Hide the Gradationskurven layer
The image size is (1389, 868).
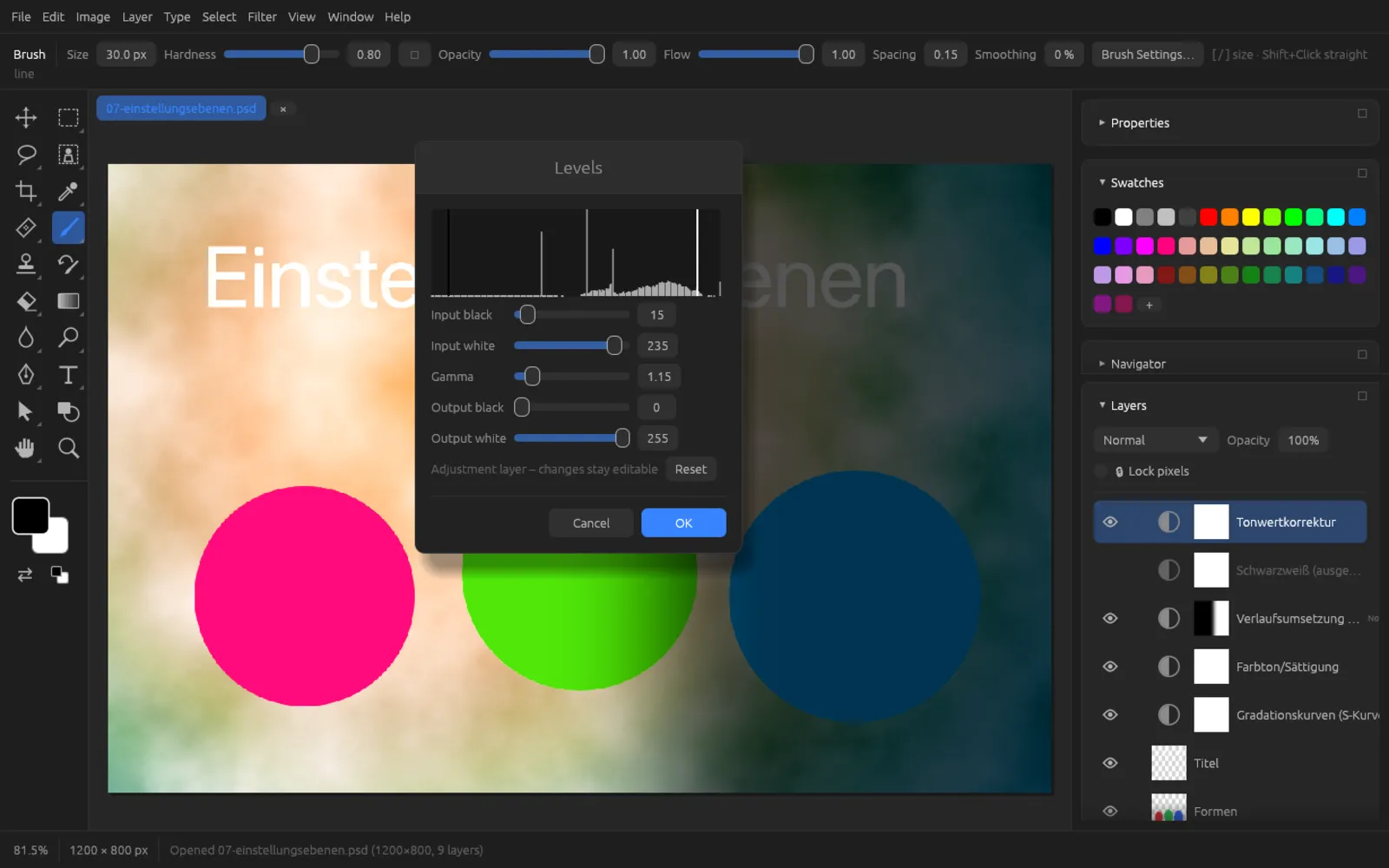(x=1110, y=714)
